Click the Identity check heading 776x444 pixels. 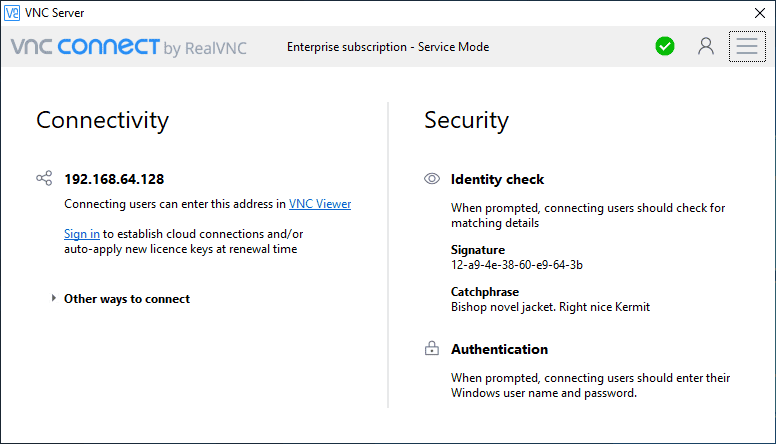pos(497,179)
